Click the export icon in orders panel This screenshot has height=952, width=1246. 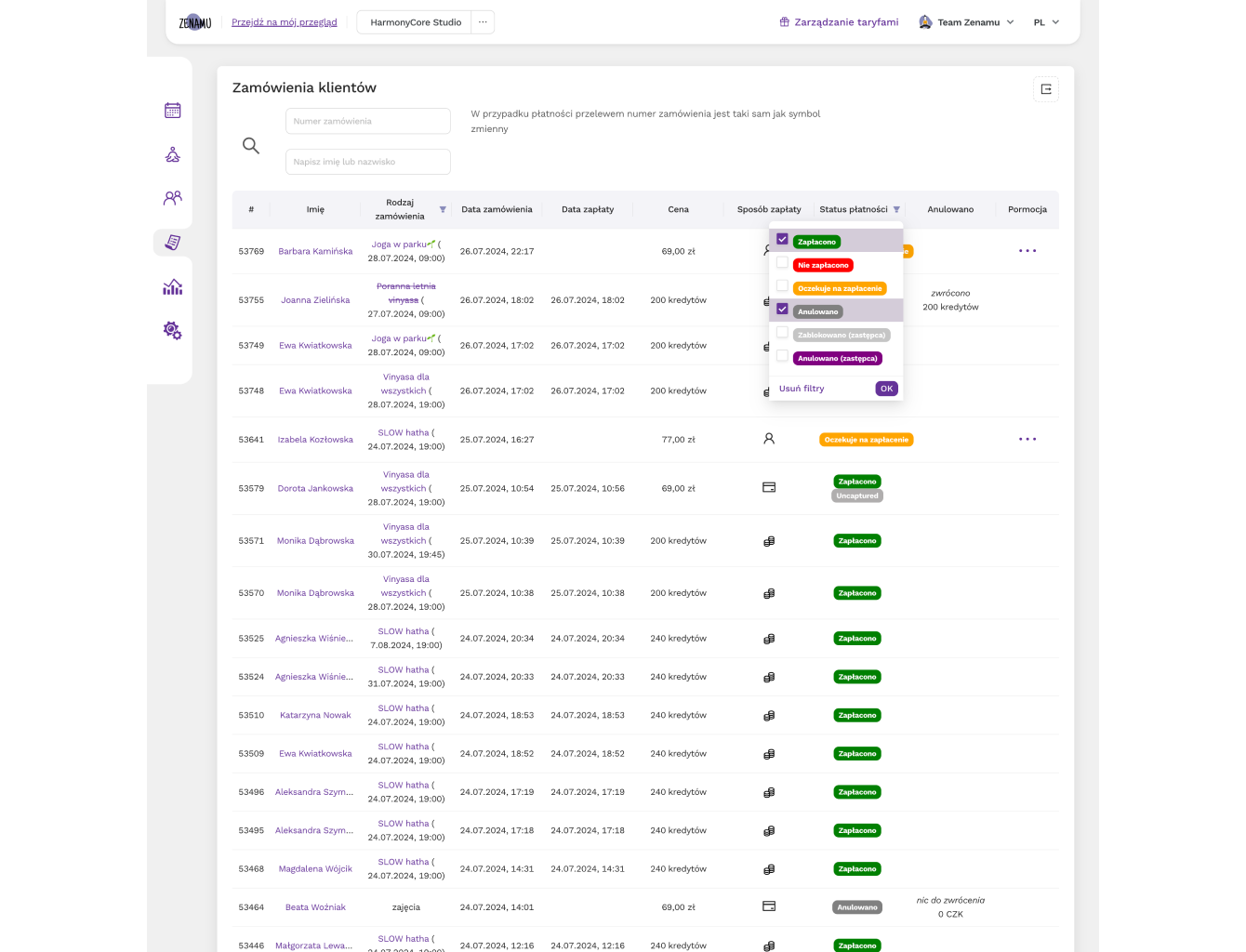click(x=1046, y=89)
